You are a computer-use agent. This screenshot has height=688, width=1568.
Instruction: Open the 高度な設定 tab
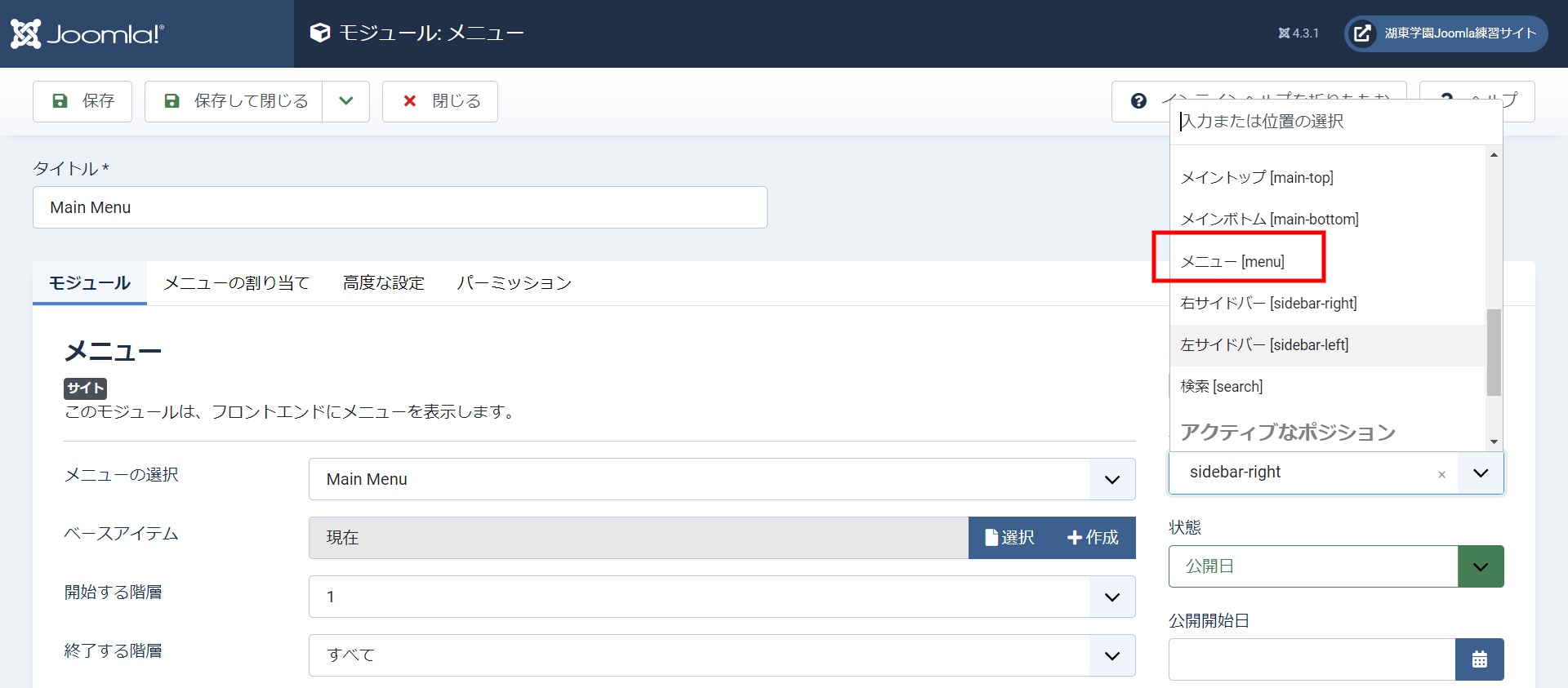(384, 283)
